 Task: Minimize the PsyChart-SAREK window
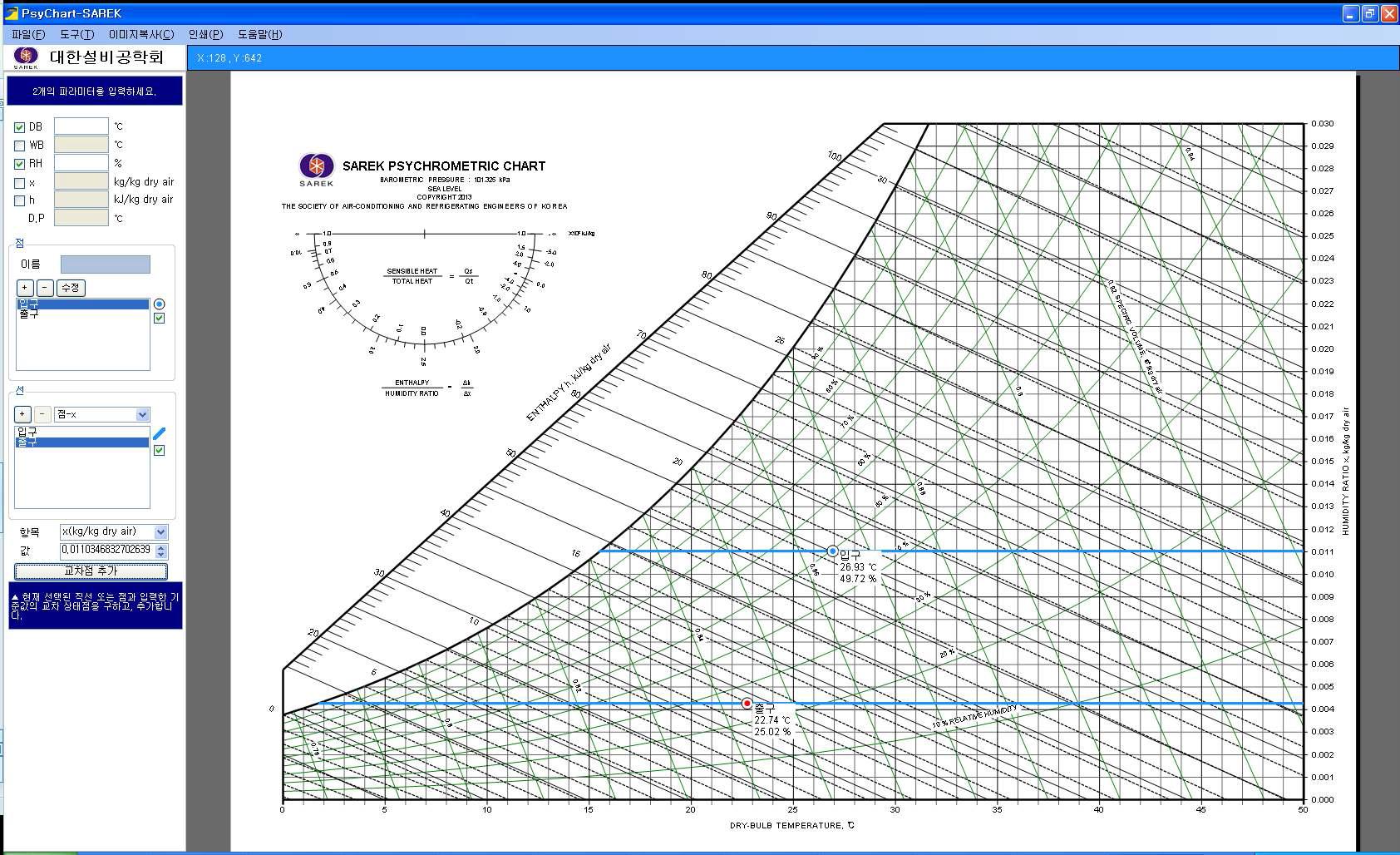click(x=1350, y=13)
